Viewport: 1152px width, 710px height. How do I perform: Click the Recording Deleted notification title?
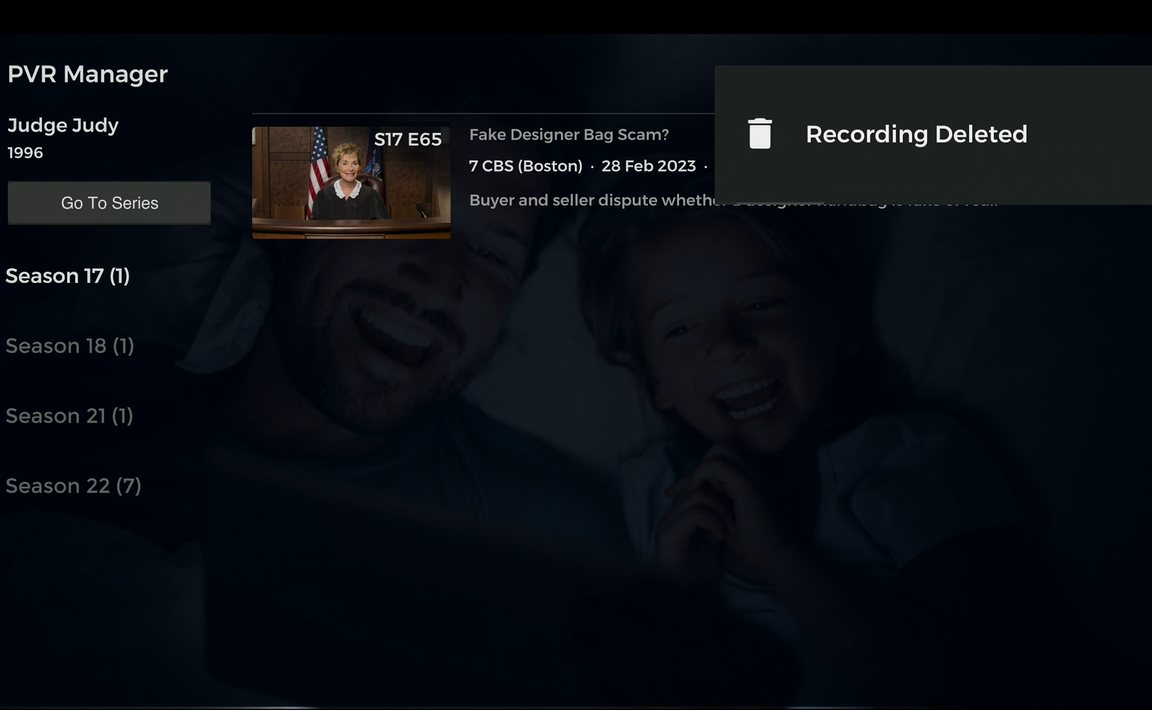pos(916,133)
